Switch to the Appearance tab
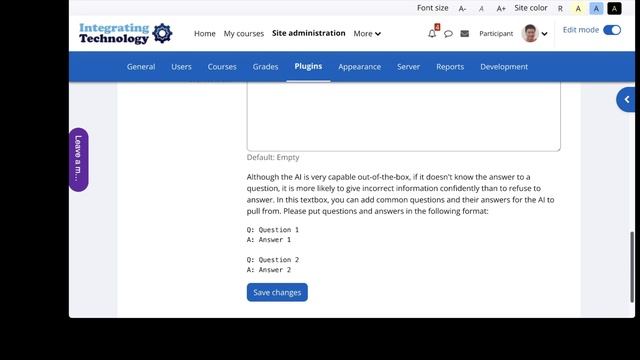640x360 pixels. [x=360, y=67]
